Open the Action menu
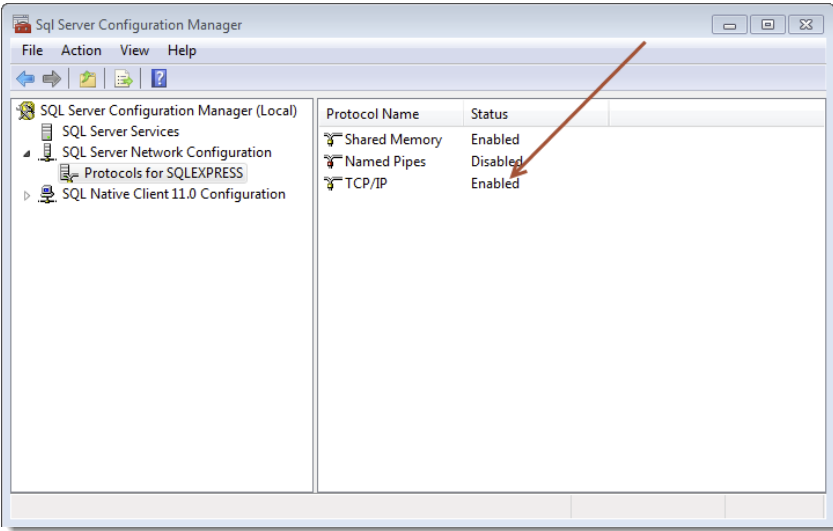This screenshot has height=531, width=833. 81,50
